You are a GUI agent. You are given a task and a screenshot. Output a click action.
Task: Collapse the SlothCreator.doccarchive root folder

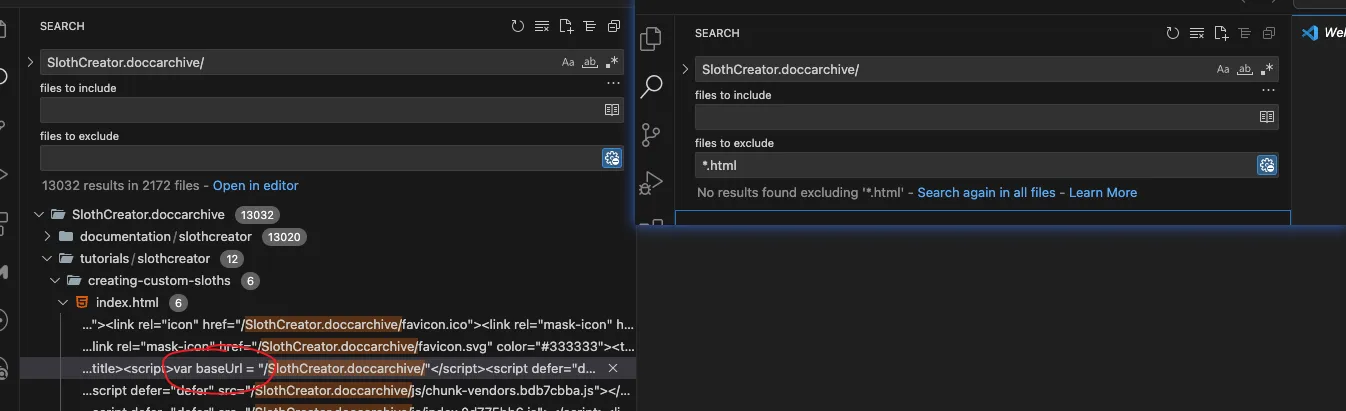(x=39, y=215)
